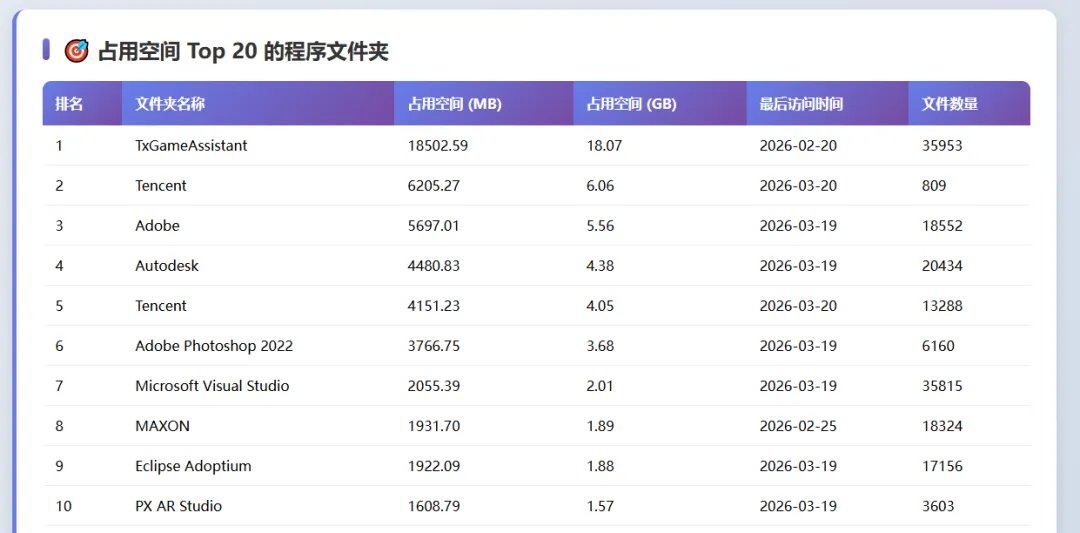Select the Autodesk folder row

click(x=537, y=266)
